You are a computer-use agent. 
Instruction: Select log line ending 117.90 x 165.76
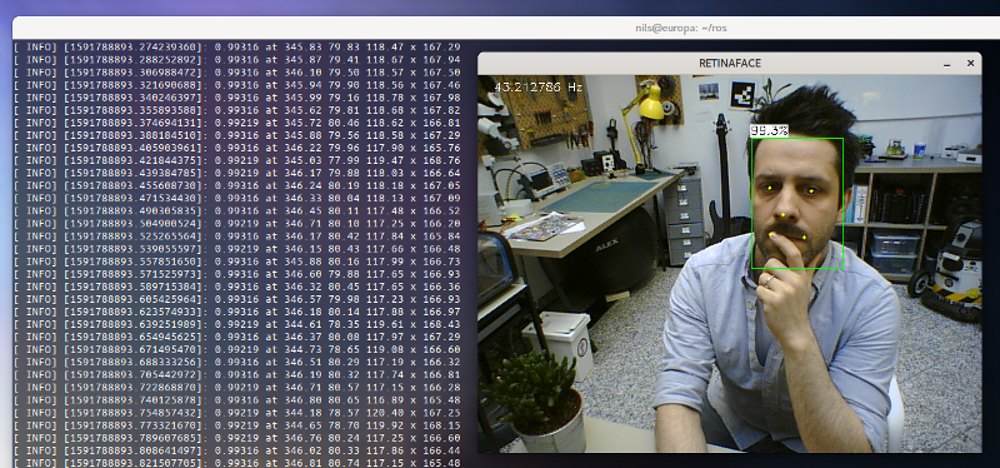237,148
